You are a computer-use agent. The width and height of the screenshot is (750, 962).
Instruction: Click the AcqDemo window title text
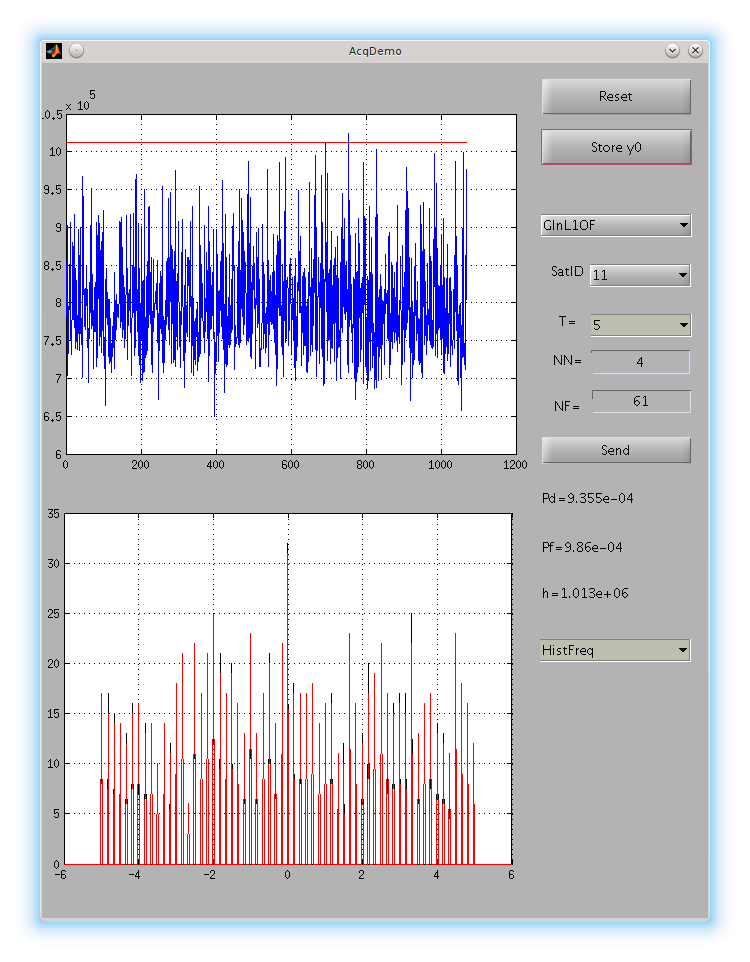pos(375,50)
